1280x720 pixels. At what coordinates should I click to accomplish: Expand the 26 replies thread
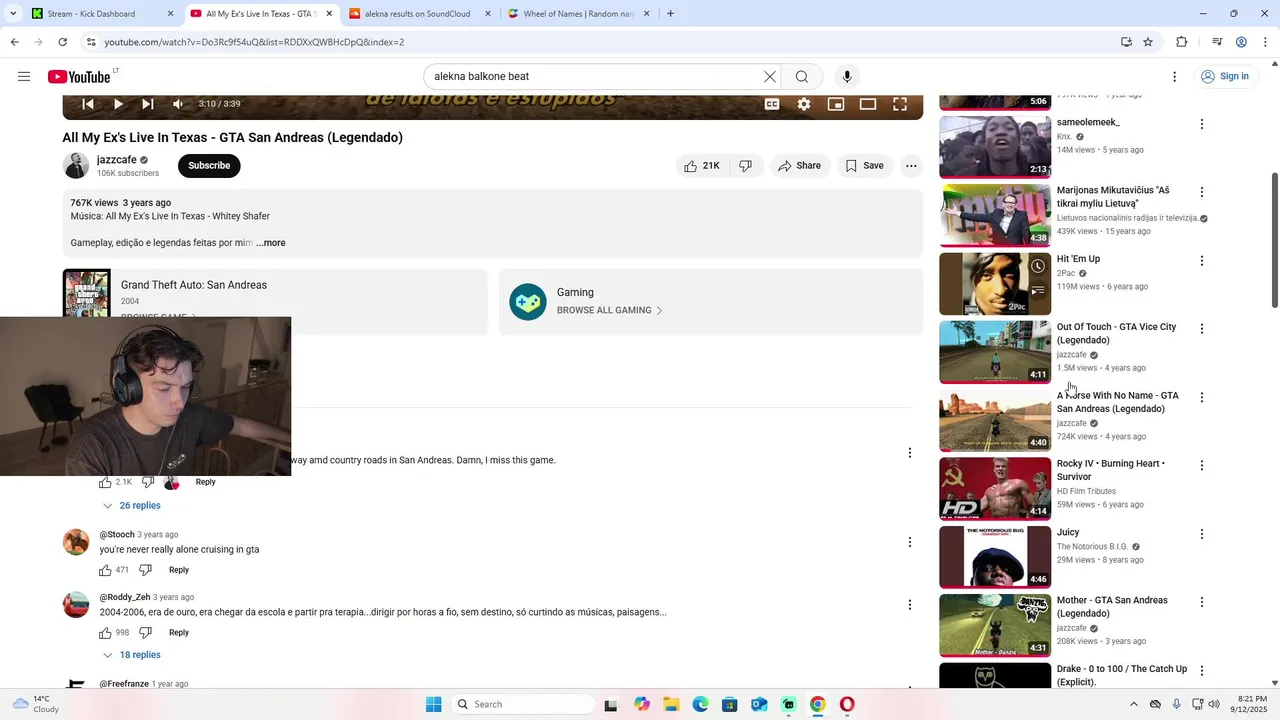coord(131,506)
